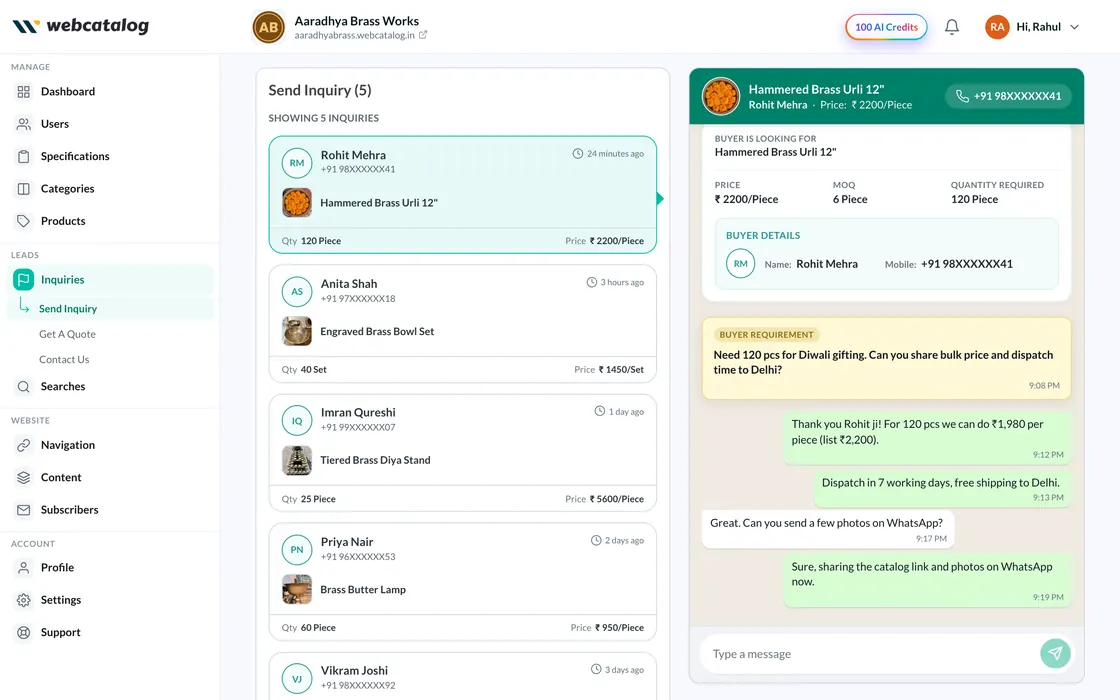Select Priya Nair inquiry name
The image size is (1120, 700).
(x=347, y=541)
